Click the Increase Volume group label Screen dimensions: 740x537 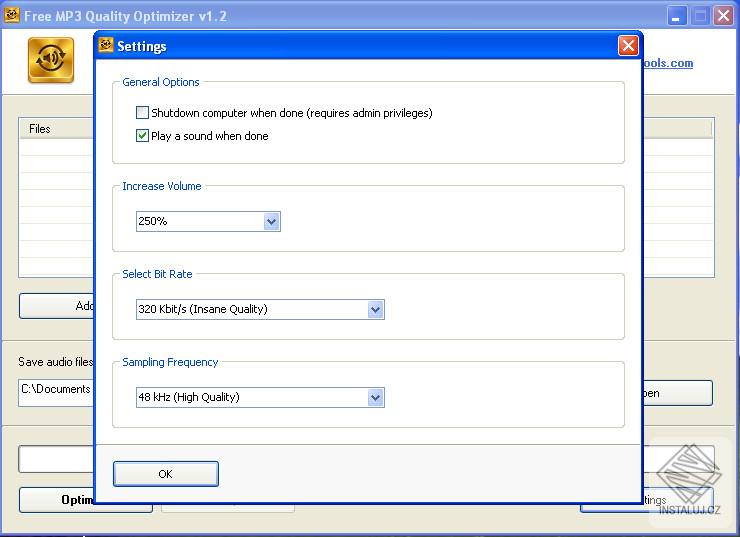(162, 186)
